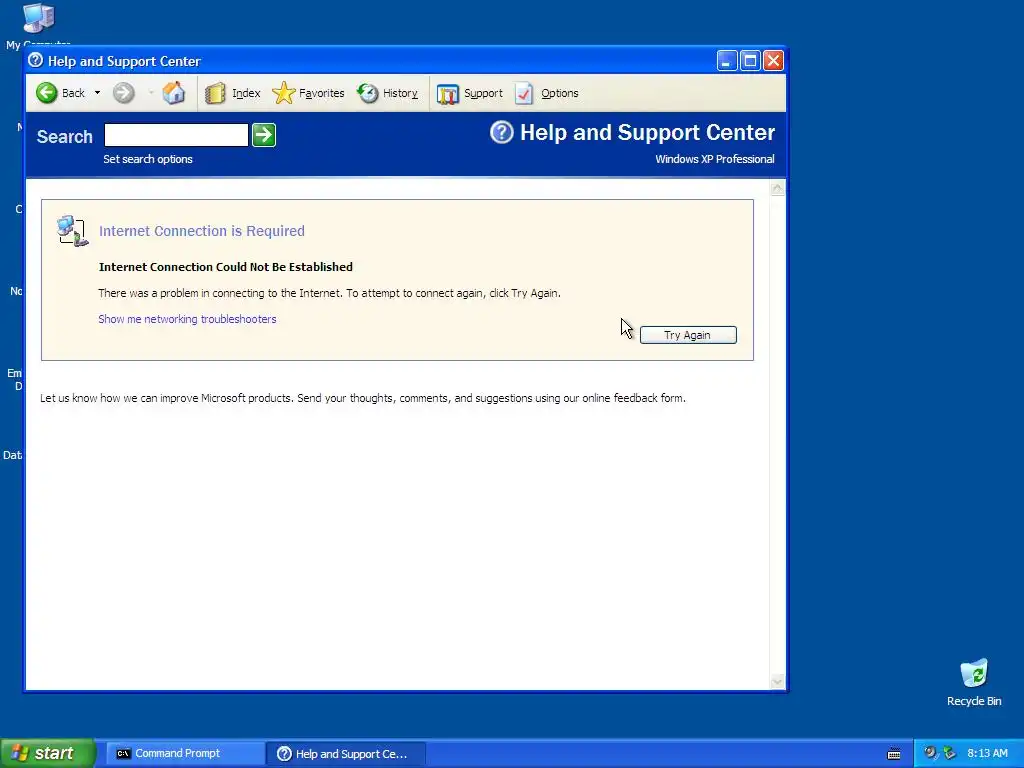Viewport: 1024px width, 768px height.
Task: Maximize the Help and Support Center window
Action: pyautogui.click(x=750, y=61)
